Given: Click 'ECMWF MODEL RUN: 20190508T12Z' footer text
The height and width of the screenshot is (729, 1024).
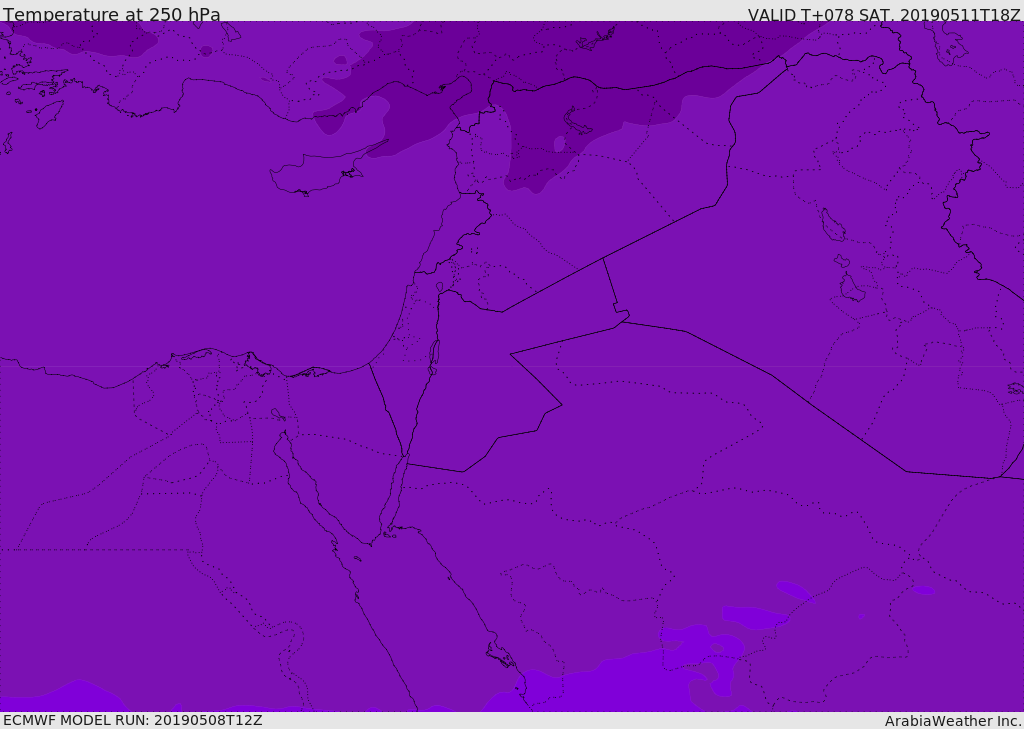Looking at the screenshot, I should point(133,720).
